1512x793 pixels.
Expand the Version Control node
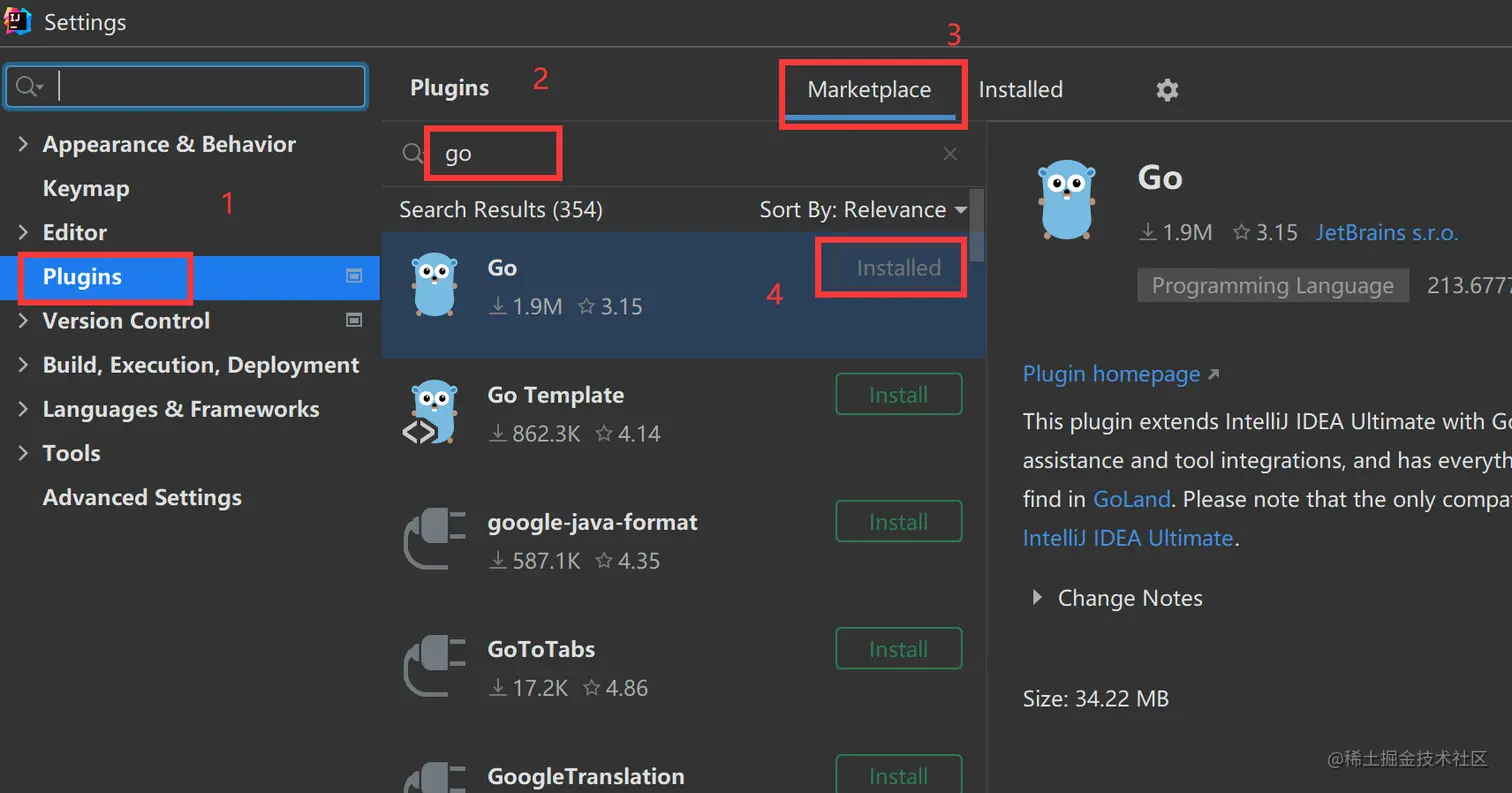click(23, 320)
